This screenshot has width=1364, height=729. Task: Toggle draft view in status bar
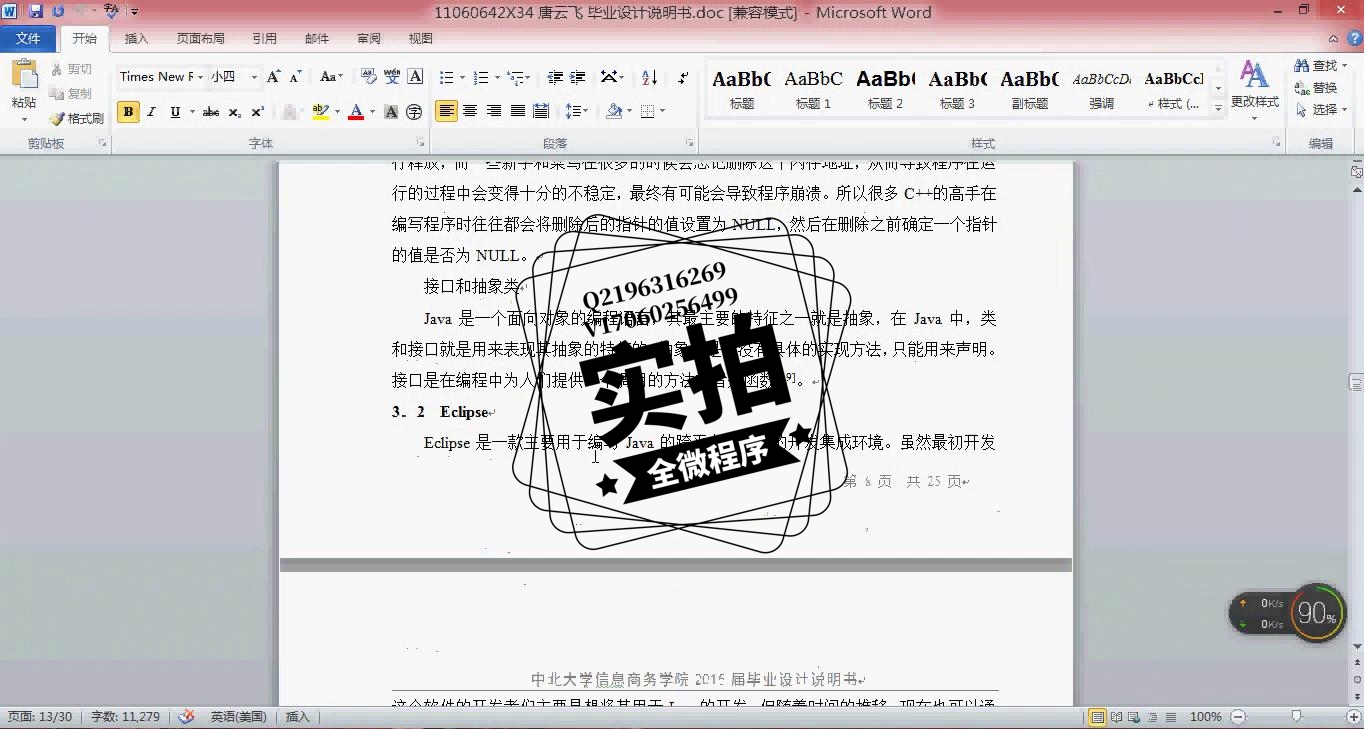pos(1170,717)
